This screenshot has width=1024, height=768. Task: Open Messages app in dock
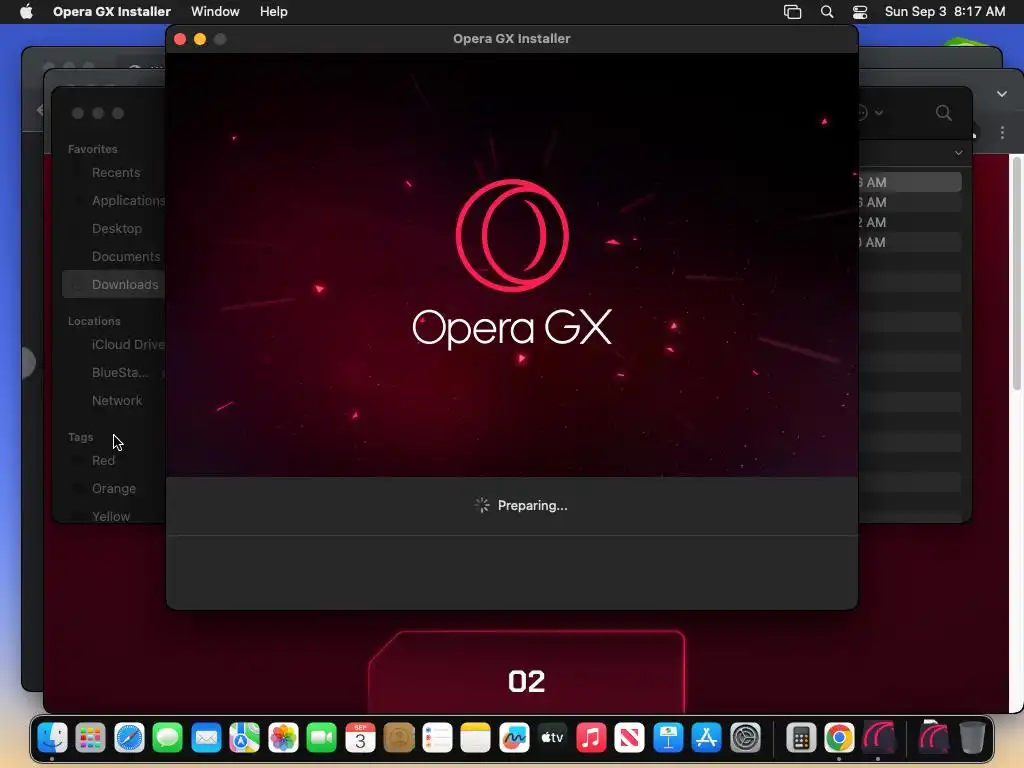[168, 739]
